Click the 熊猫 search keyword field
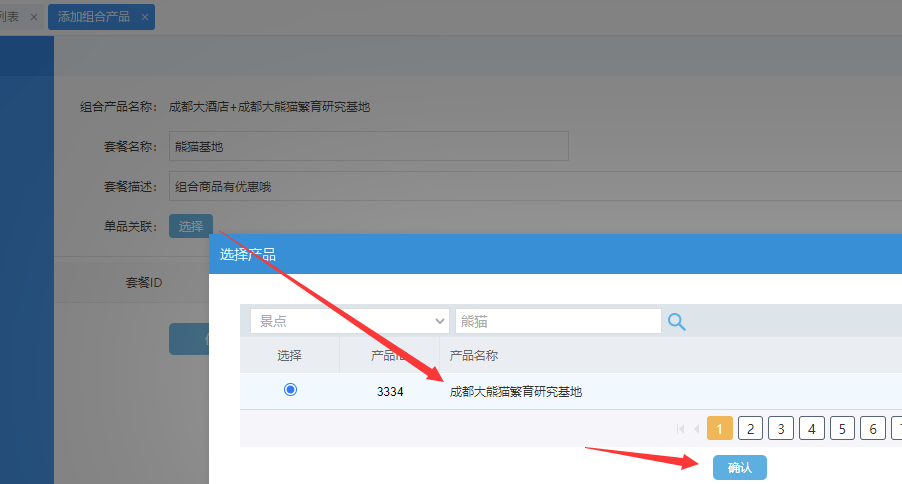902x484 pixels. coord(557,321)
